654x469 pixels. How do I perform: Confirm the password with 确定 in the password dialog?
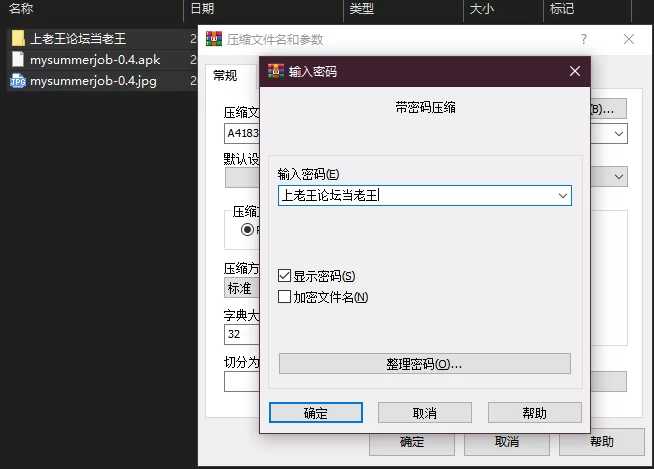316,413
